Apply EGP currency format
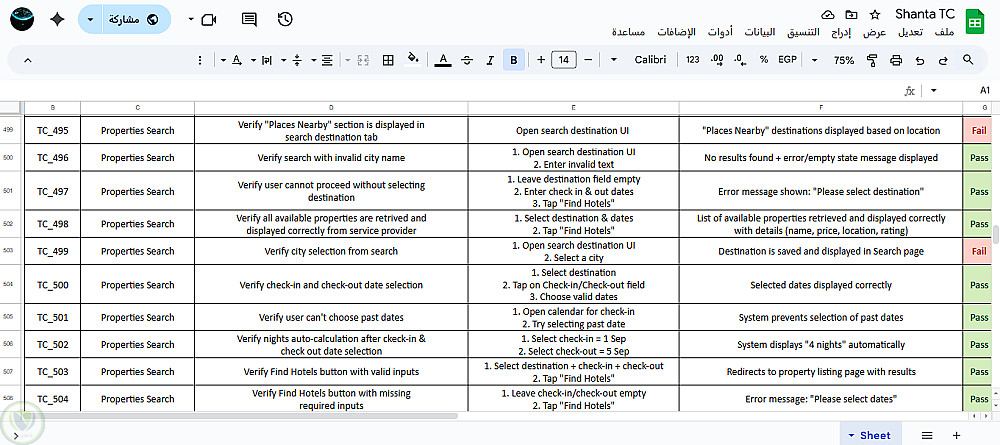Screen dimensions: 1000x445 787,60
